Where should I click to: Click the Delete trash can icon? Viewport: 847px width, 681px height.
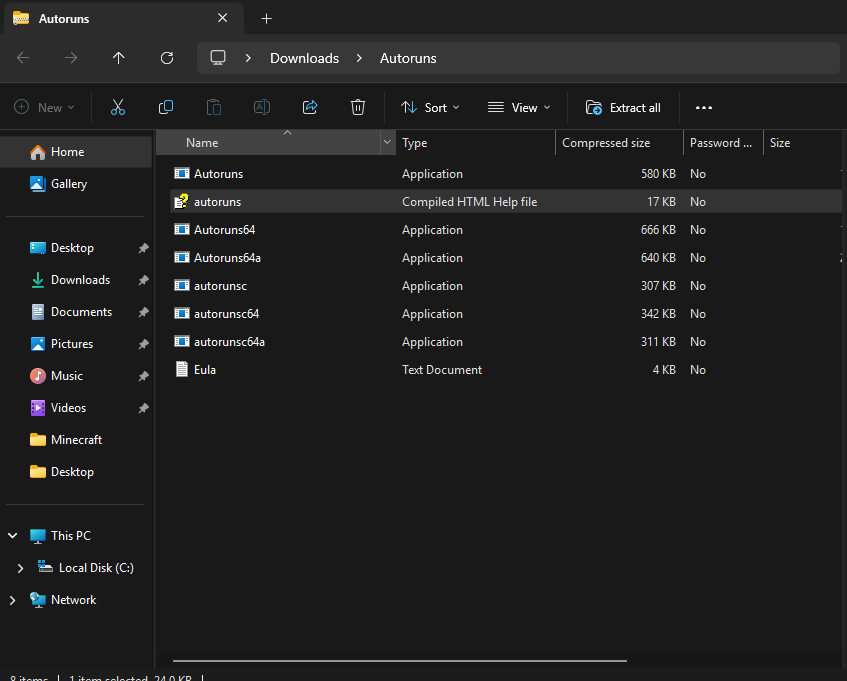pos(358,107)
